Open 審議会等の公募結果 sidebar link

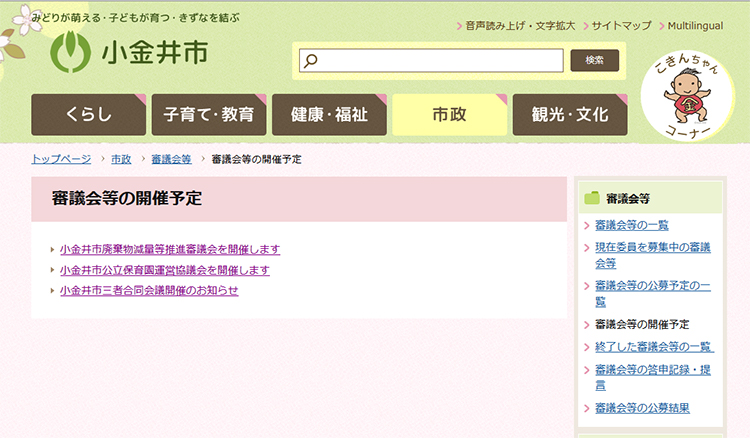pyautogui.click(x=642, y=408)
